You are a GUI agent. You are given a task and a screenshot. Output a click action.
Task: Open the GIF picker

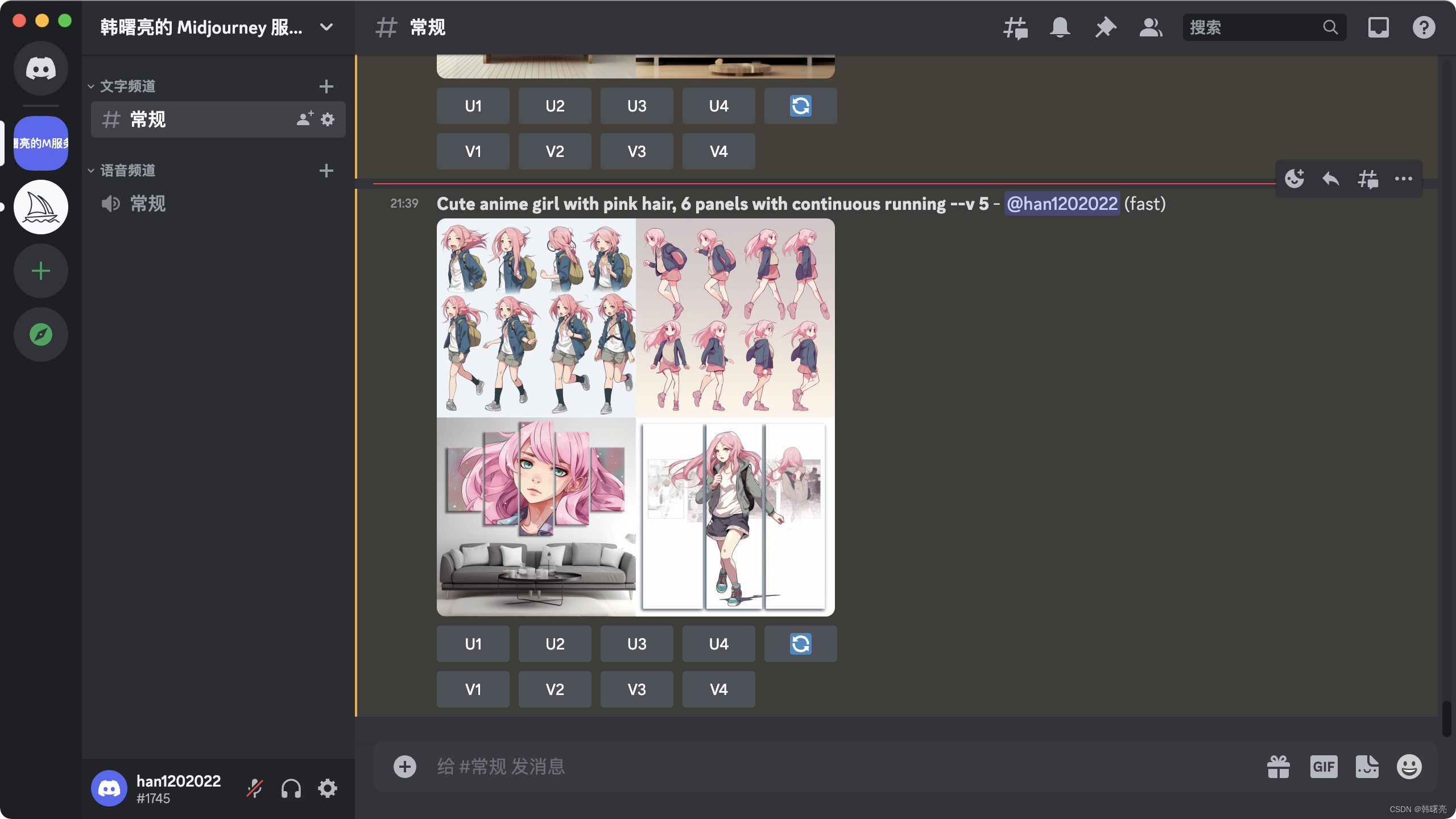tap(1323, 767)
